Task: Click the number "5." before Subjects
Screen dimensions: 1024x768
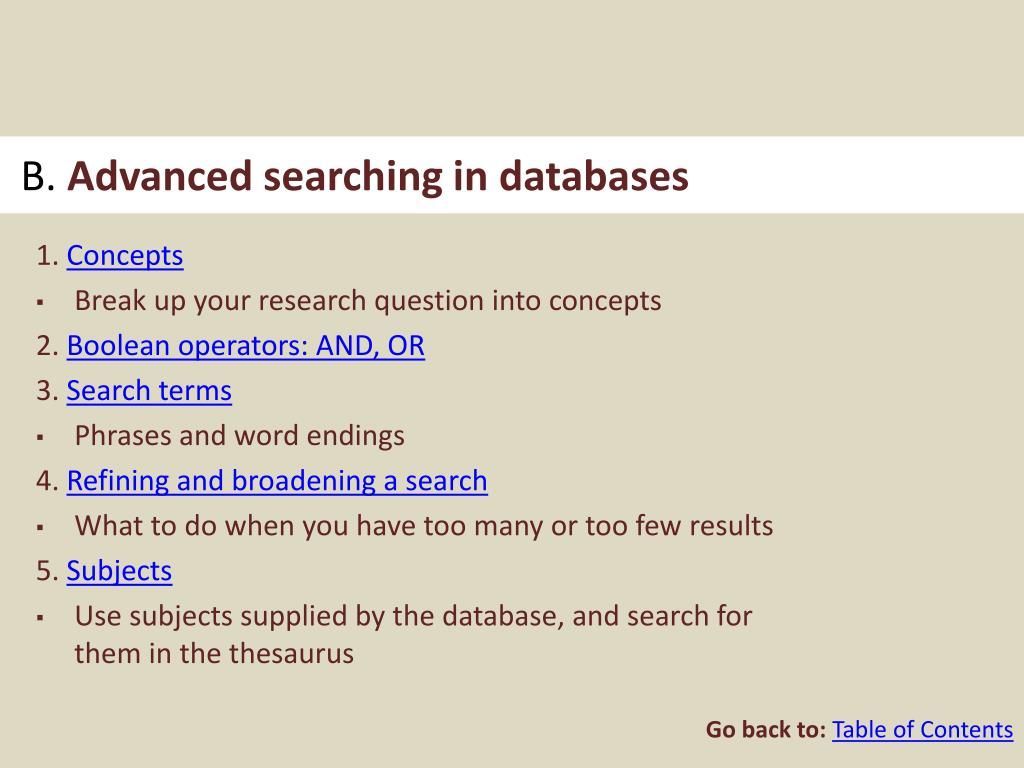Action: click(47, 571)
